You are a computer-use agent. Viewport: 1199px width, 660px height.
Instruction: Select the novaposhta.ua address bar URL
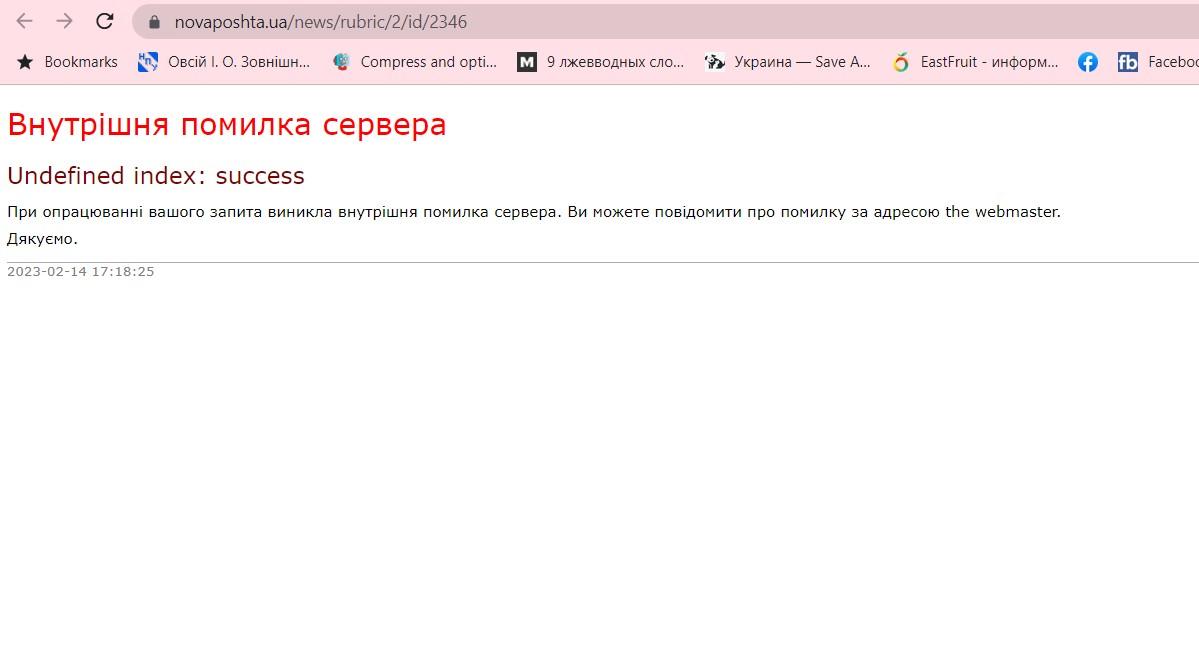320,22
